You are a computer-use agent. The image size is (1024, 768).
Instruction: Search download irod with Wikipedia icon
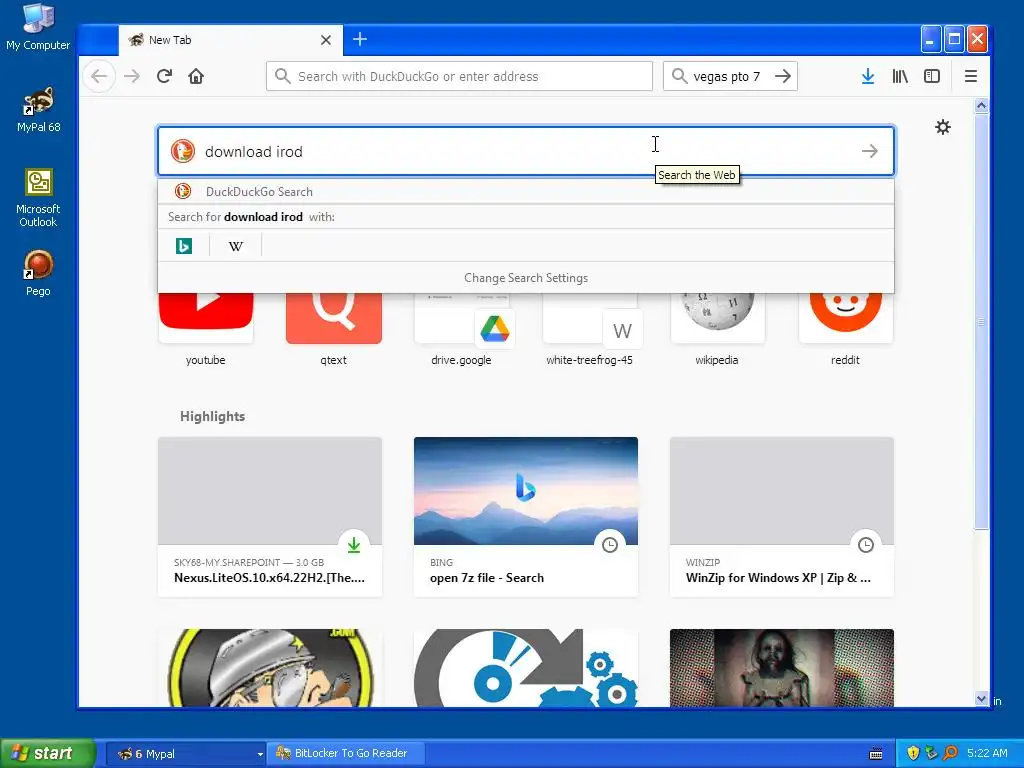click(236, 246)
